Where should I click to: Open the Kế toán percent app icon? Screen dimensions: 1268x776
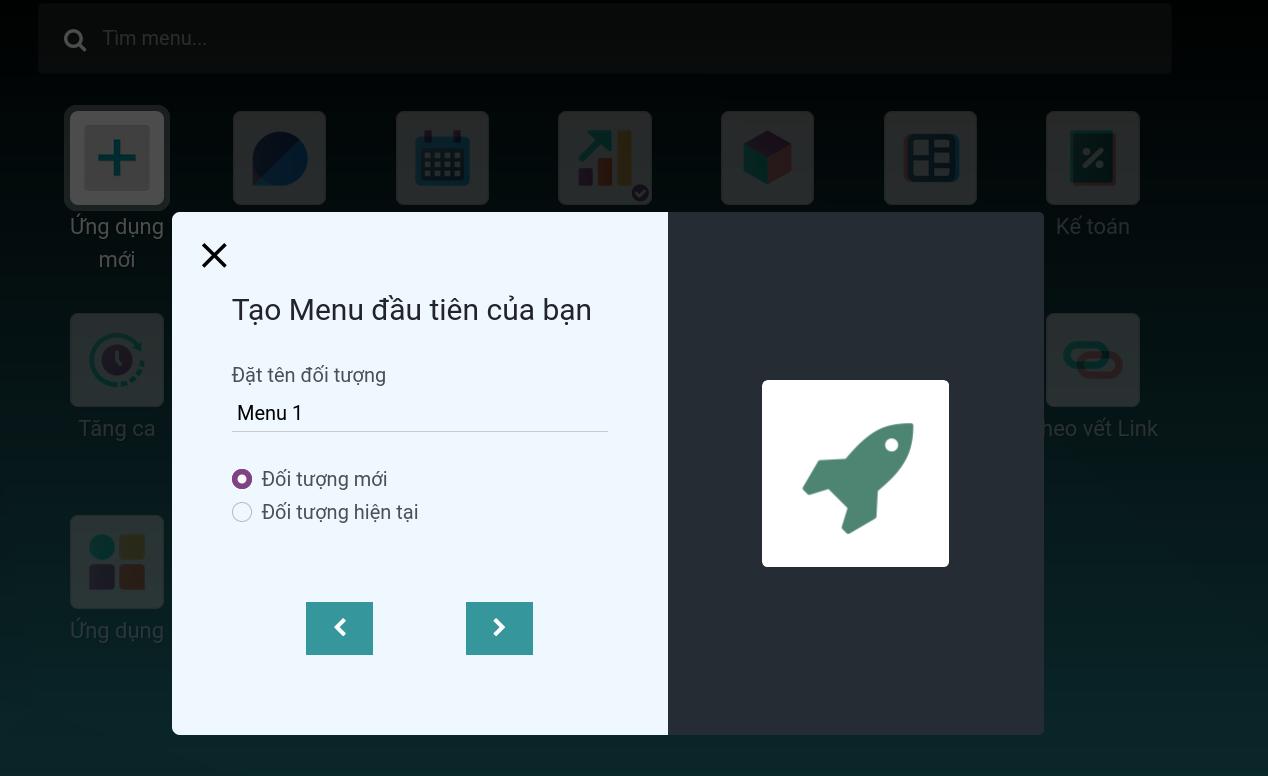[x=1093, y=158]
